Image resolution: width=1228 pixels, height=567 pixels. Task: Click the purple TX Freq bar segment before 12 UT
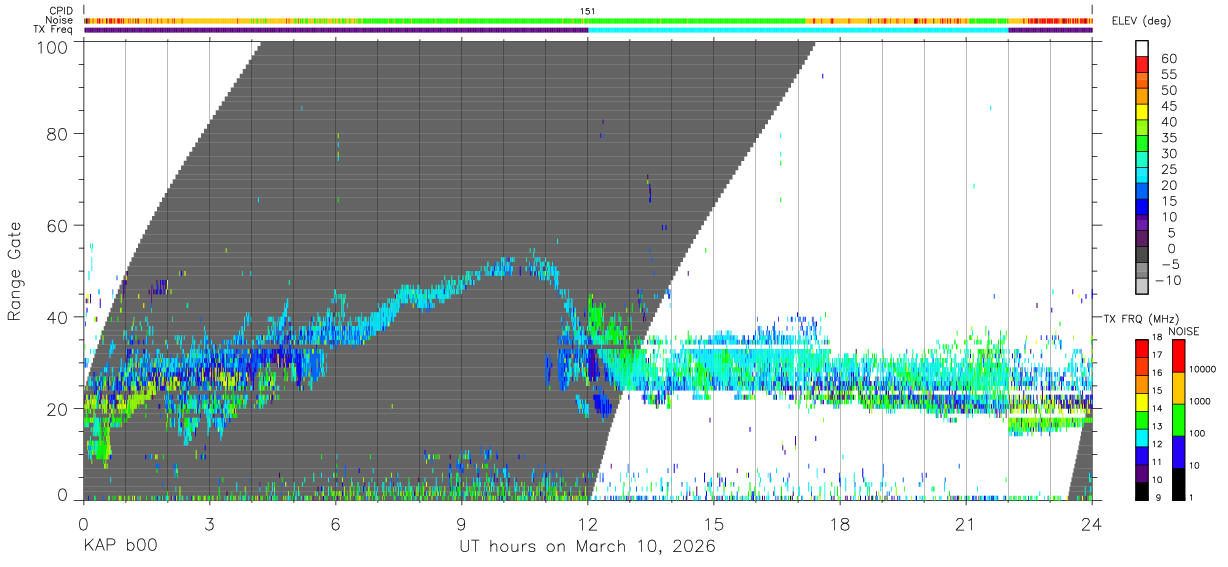pos(336,30)
